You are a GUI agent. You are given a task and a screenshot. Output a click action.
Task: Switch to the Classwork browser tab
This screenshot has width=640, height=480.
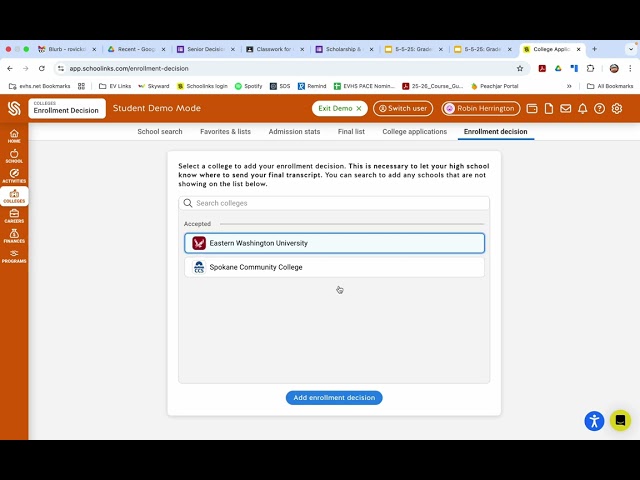275,49
